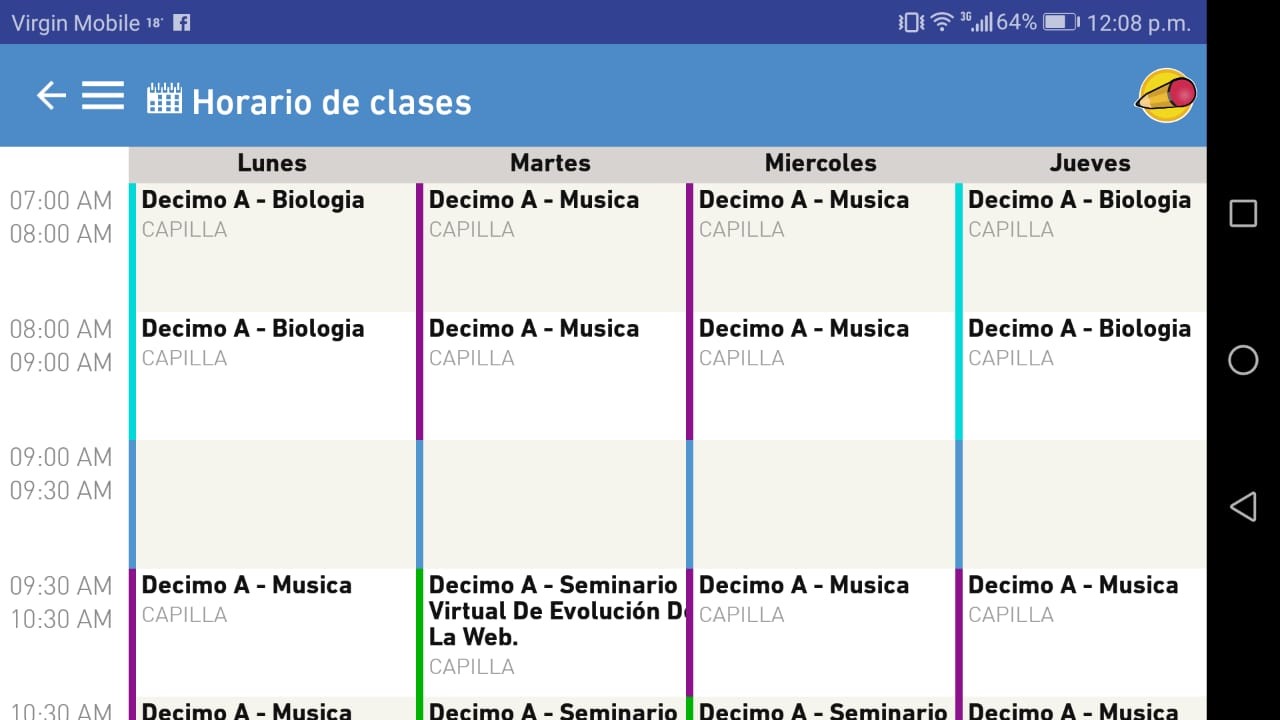
Task: Tap the Wi-Fi icon in status bar
Action: tap(941, 22)
